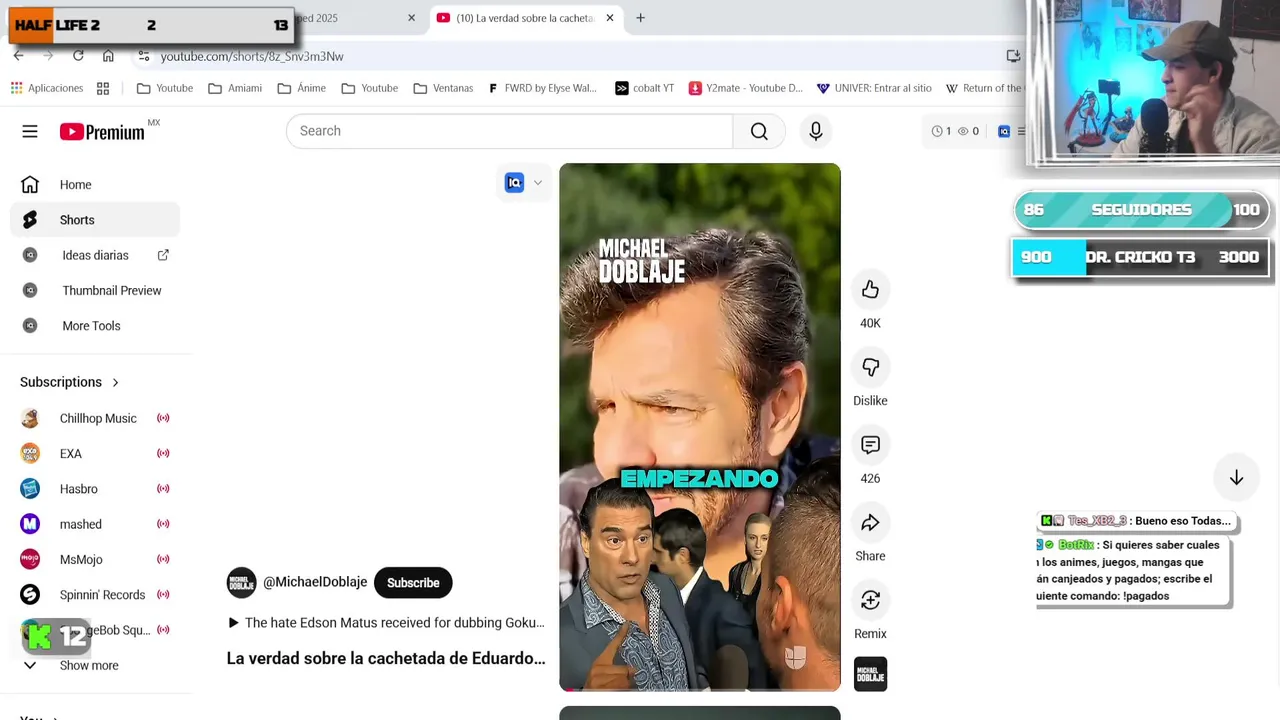The width and height of the screenshot is (1280, 720).
Task: Start voice search with microphone icon
Action: coord(816,131)
